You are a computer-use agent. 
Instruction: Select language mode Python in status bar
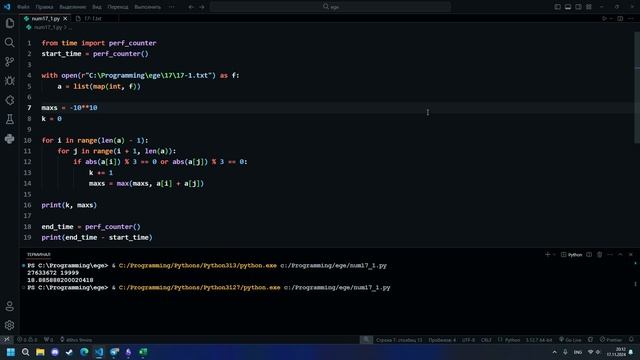(509, 340)
